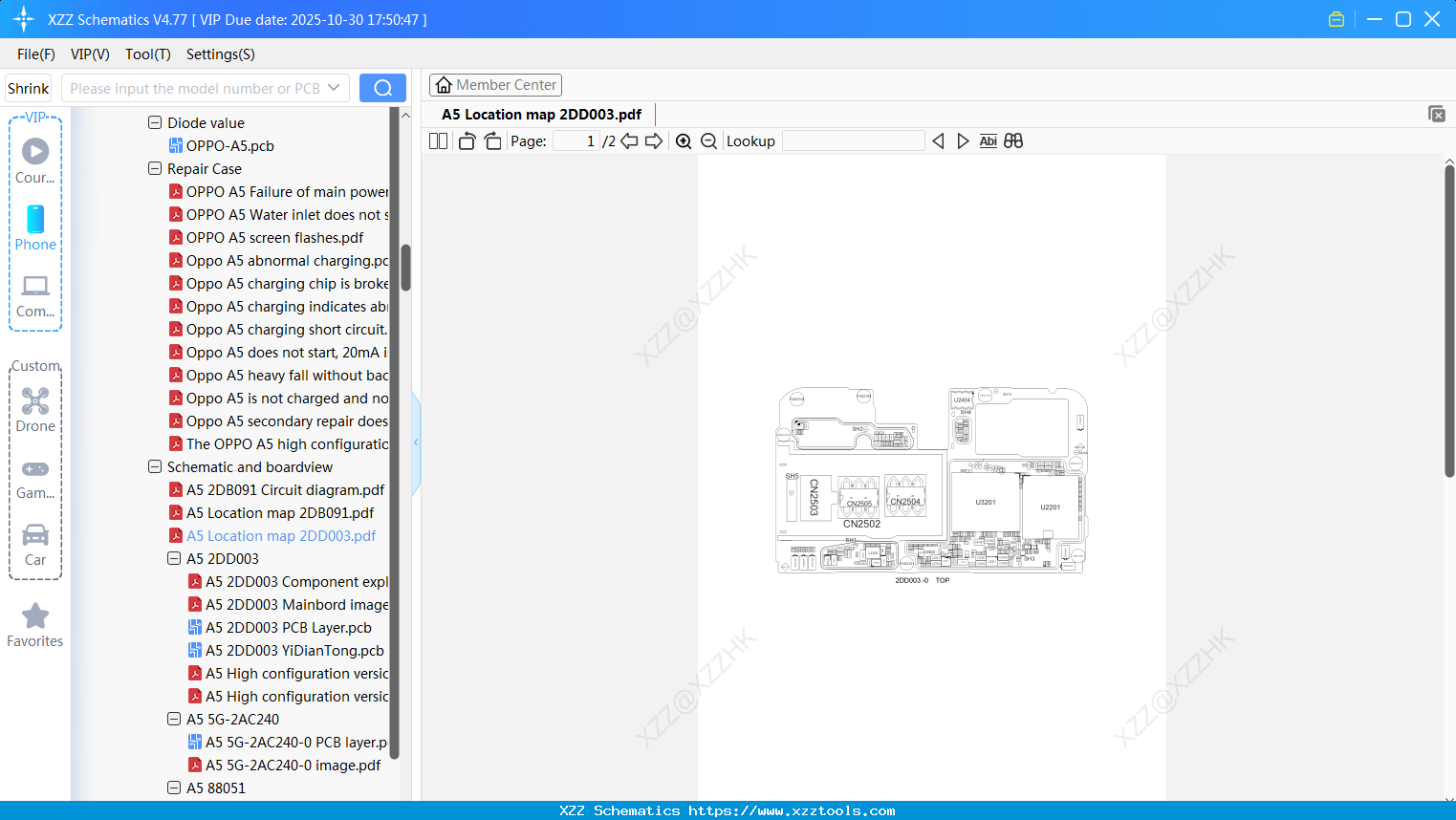Select the Car category icon
Image resolution: width=1456 pixels, height=820 pixels.
click(35, 545)
